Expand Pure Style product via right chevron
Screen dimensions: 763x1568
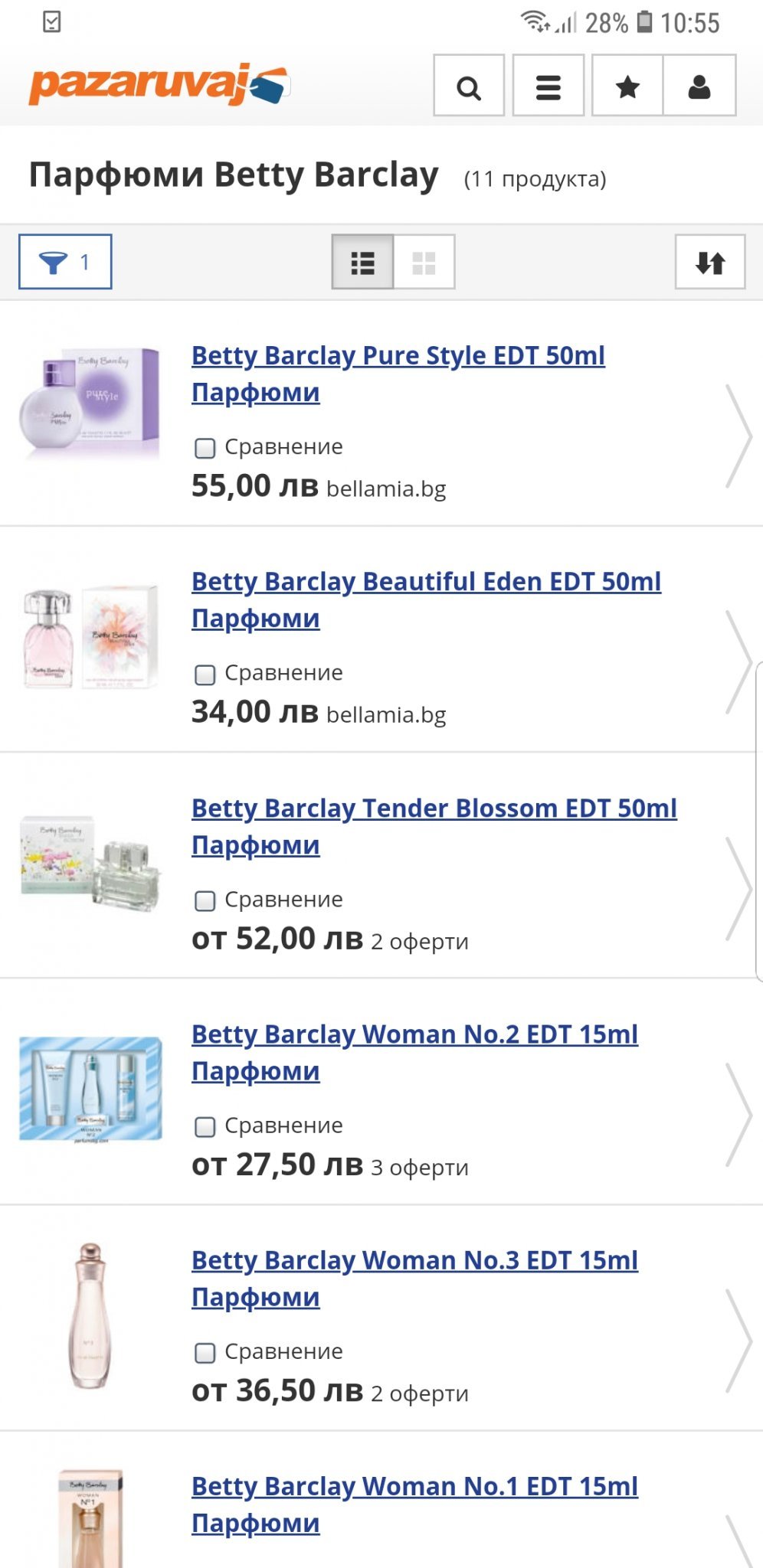click(x=738, y=436)
